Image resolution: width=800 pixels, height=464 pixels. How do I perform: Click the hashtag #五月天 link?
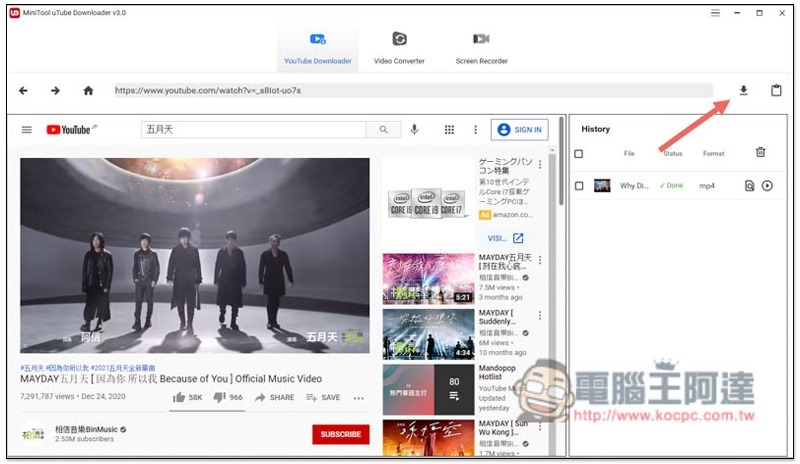click(32, 368)
